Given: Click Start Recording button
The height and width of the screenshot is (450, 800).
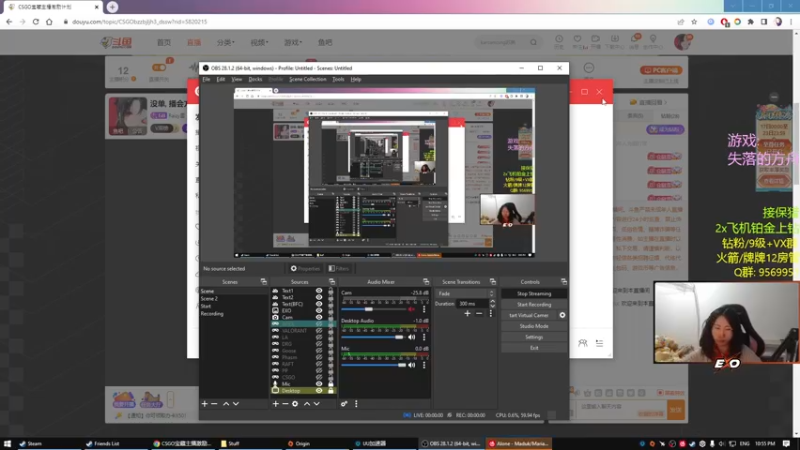Looking at the screenshot, I should point(534,305).
